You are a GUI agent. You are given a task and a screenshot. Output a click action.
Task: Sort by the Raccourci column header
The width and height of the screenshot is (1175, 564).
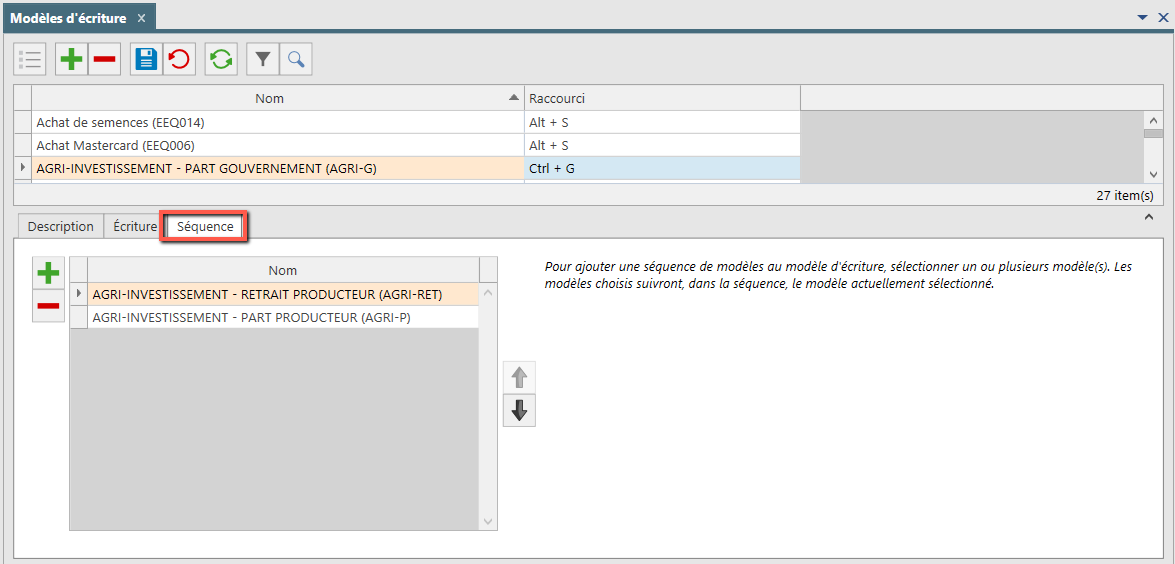tap(662, 98)
